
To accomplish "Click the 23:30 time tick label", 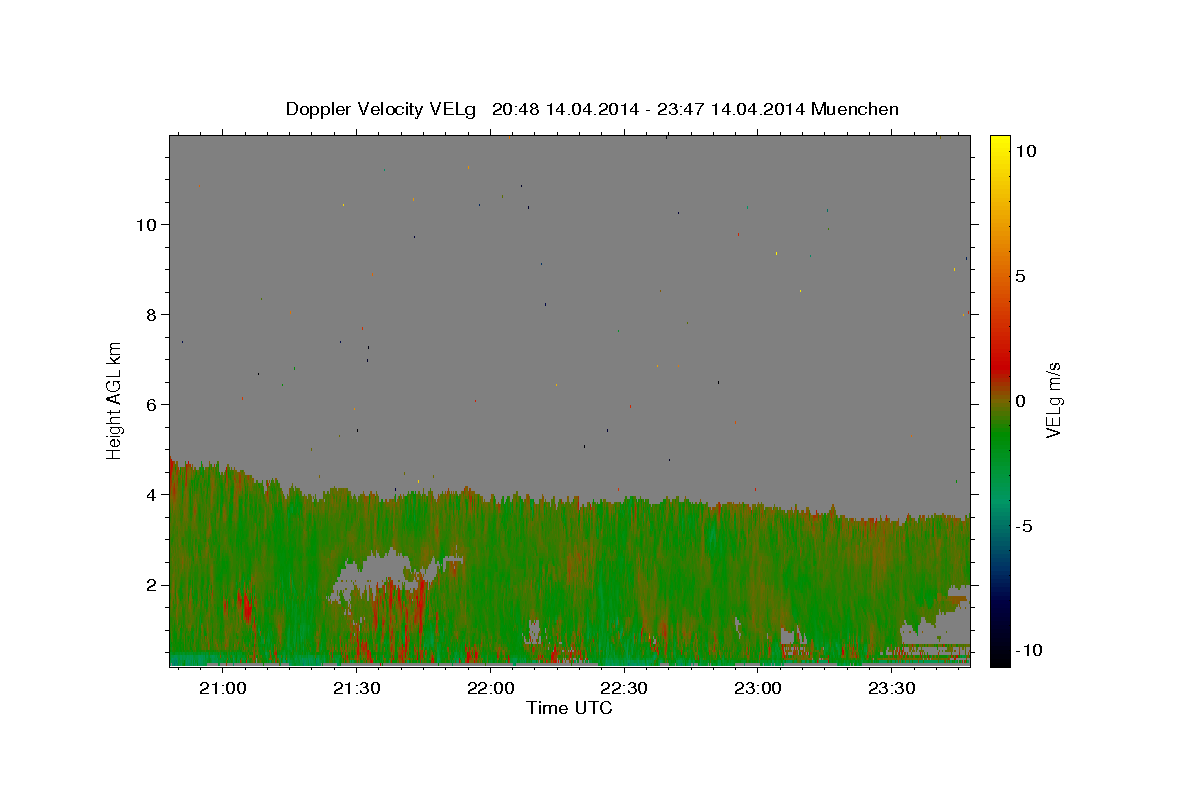I will (x=891, y=688).
